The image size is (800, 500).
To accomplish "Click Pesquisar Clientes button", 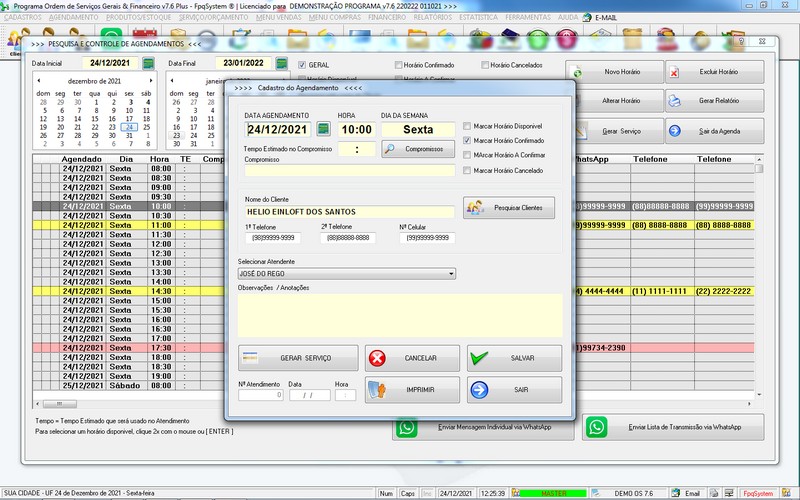I will tap(509, 208).
